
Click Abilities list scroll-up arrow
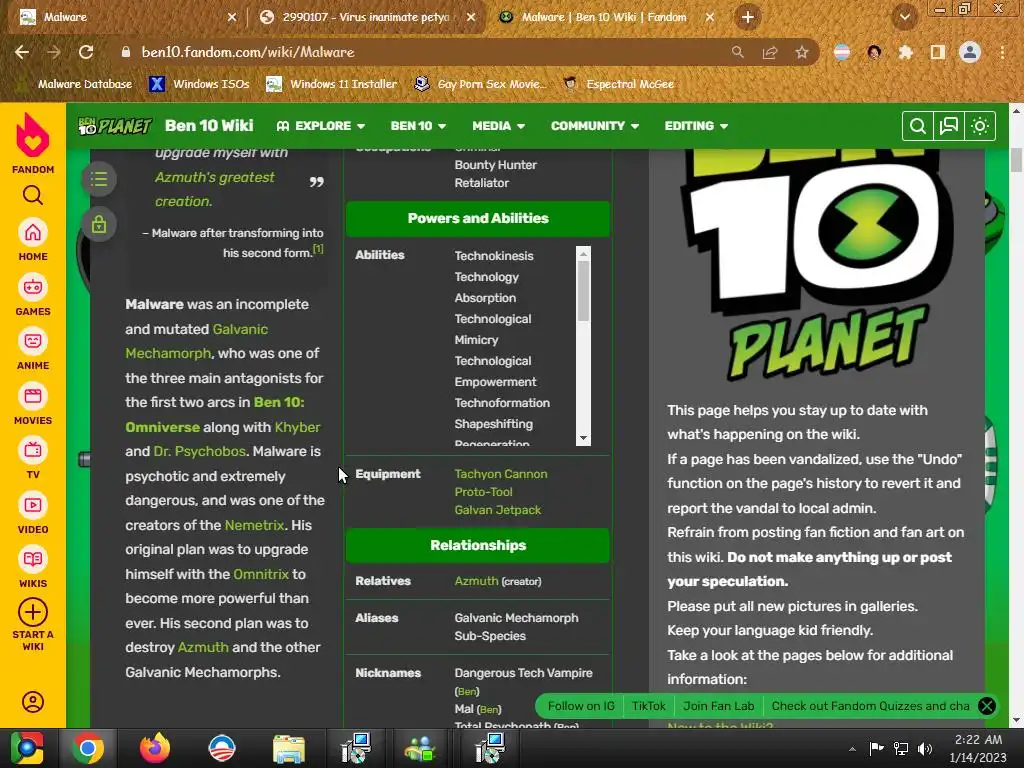coord(583,253)
